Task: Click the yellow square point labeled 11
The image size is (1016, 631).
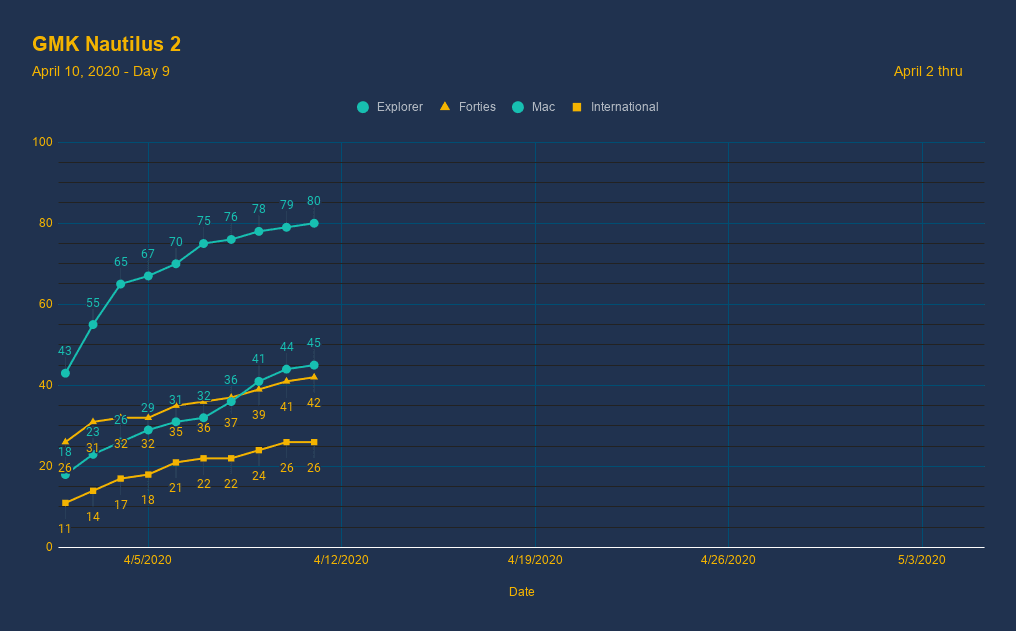Action: click(65, 503)
